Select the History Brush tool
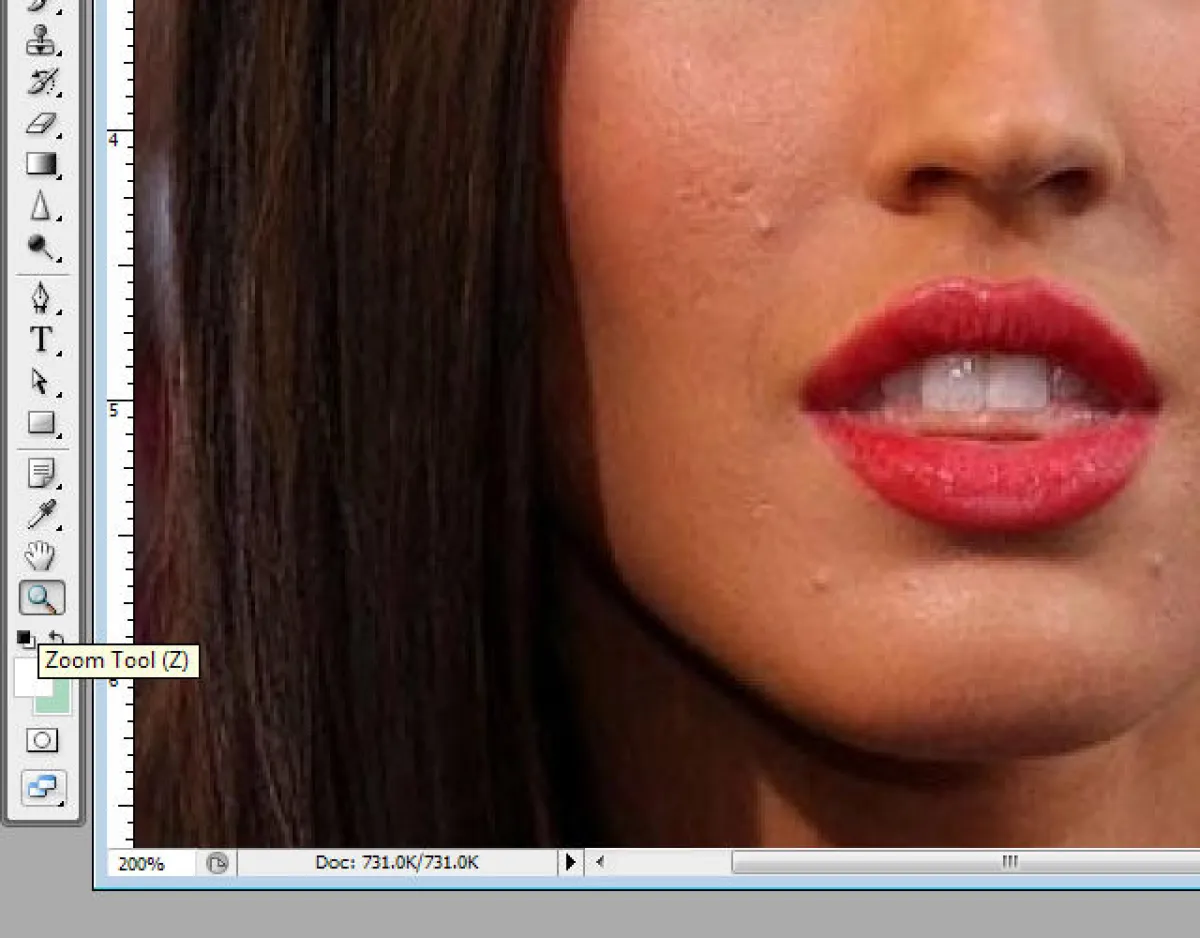Image resolution: width=1200 pixels, height=938 pixels. [x=40, y=83]
